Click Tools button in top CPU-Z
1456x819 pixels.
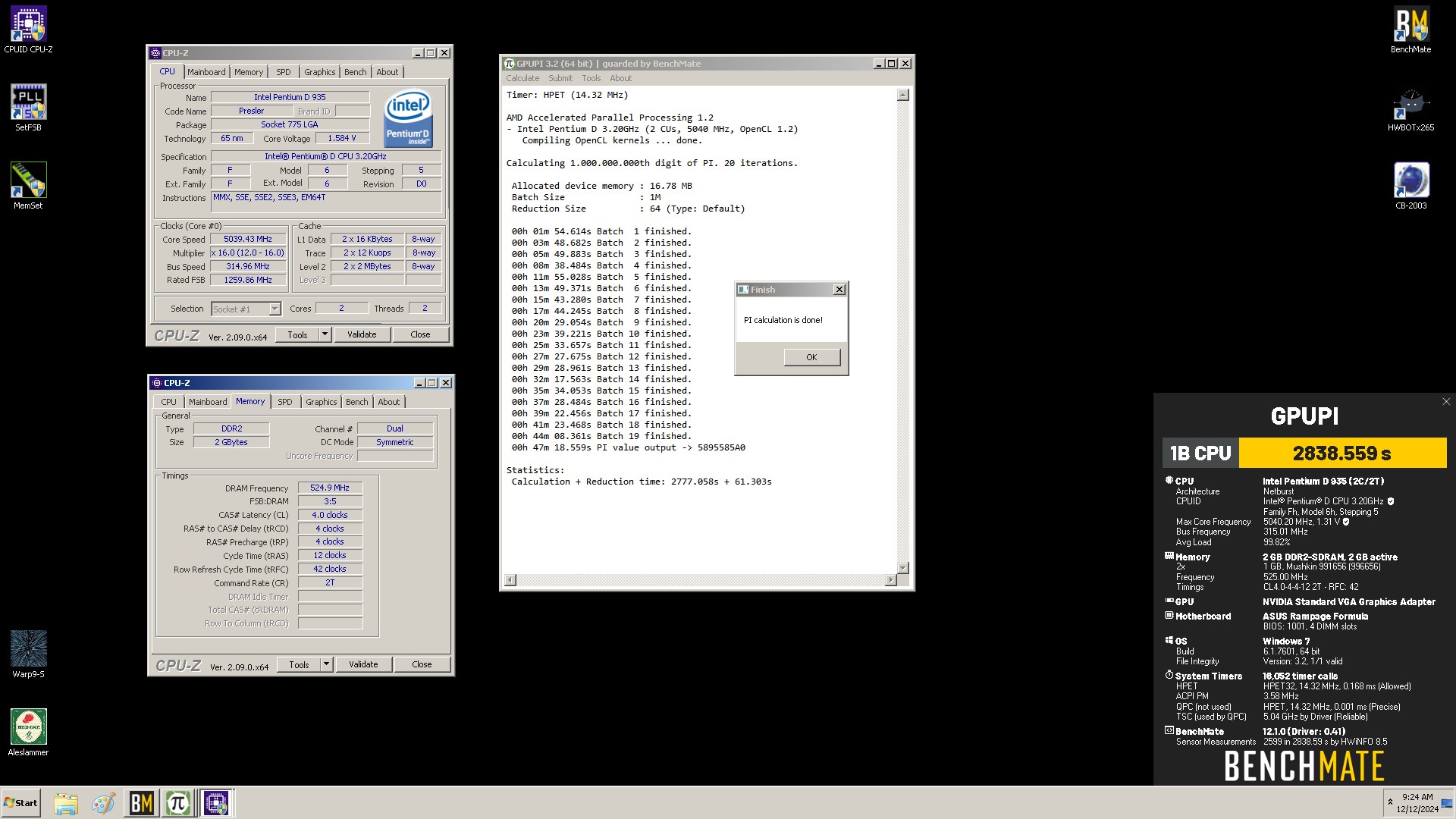(x=297, y=334)
